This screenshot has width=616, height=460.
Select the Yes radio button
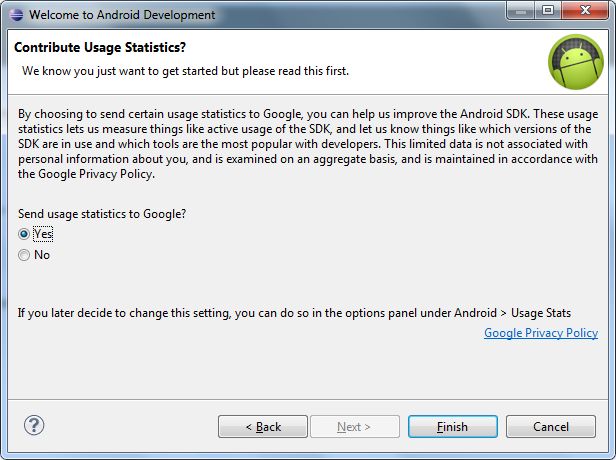24,233
